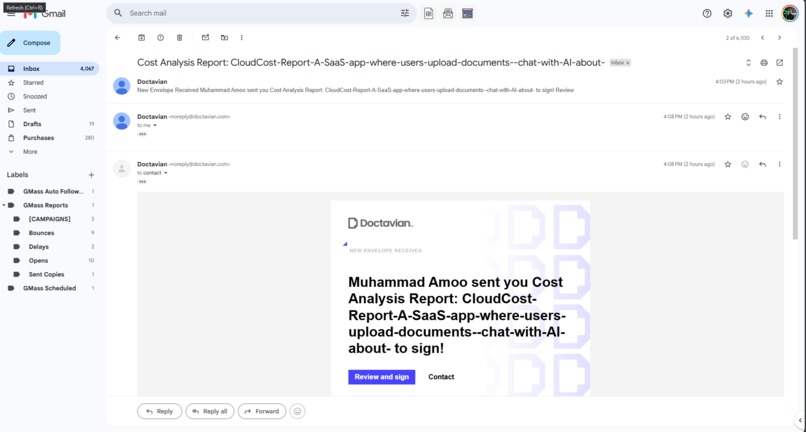Show details dropdown next to 'to me'
This screenshot has height=432, width=806.
point(155,125)
